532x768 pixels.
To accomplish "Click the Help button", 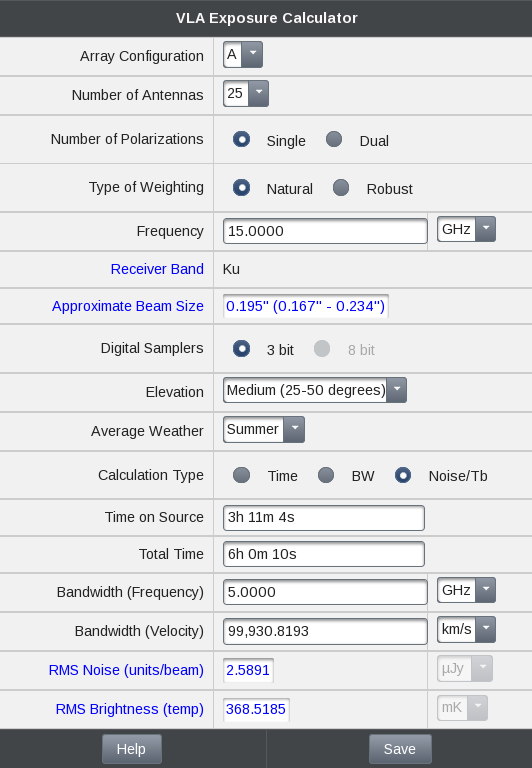I will point(132,749).
